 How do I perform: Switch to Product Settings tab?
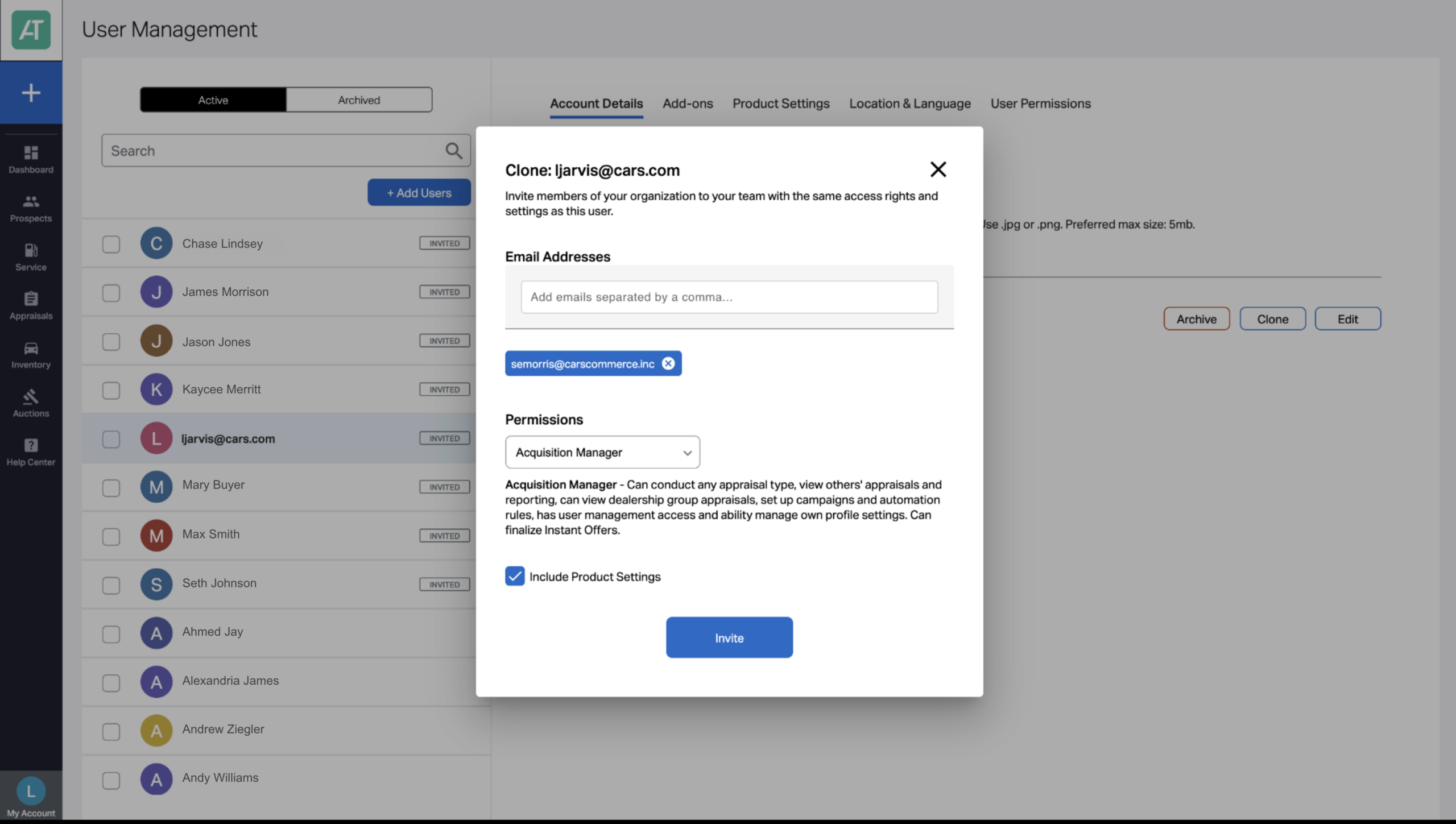point(781,103)
